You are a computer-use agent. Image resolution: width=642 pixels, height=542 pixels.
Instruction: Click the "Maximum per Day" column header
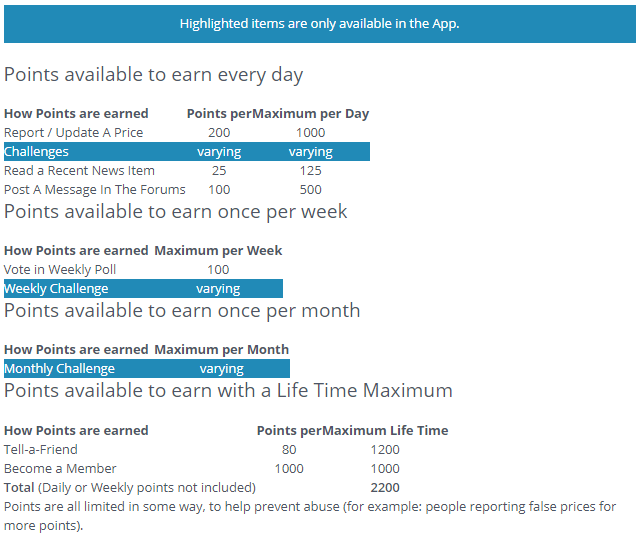(x=311, y=114)
